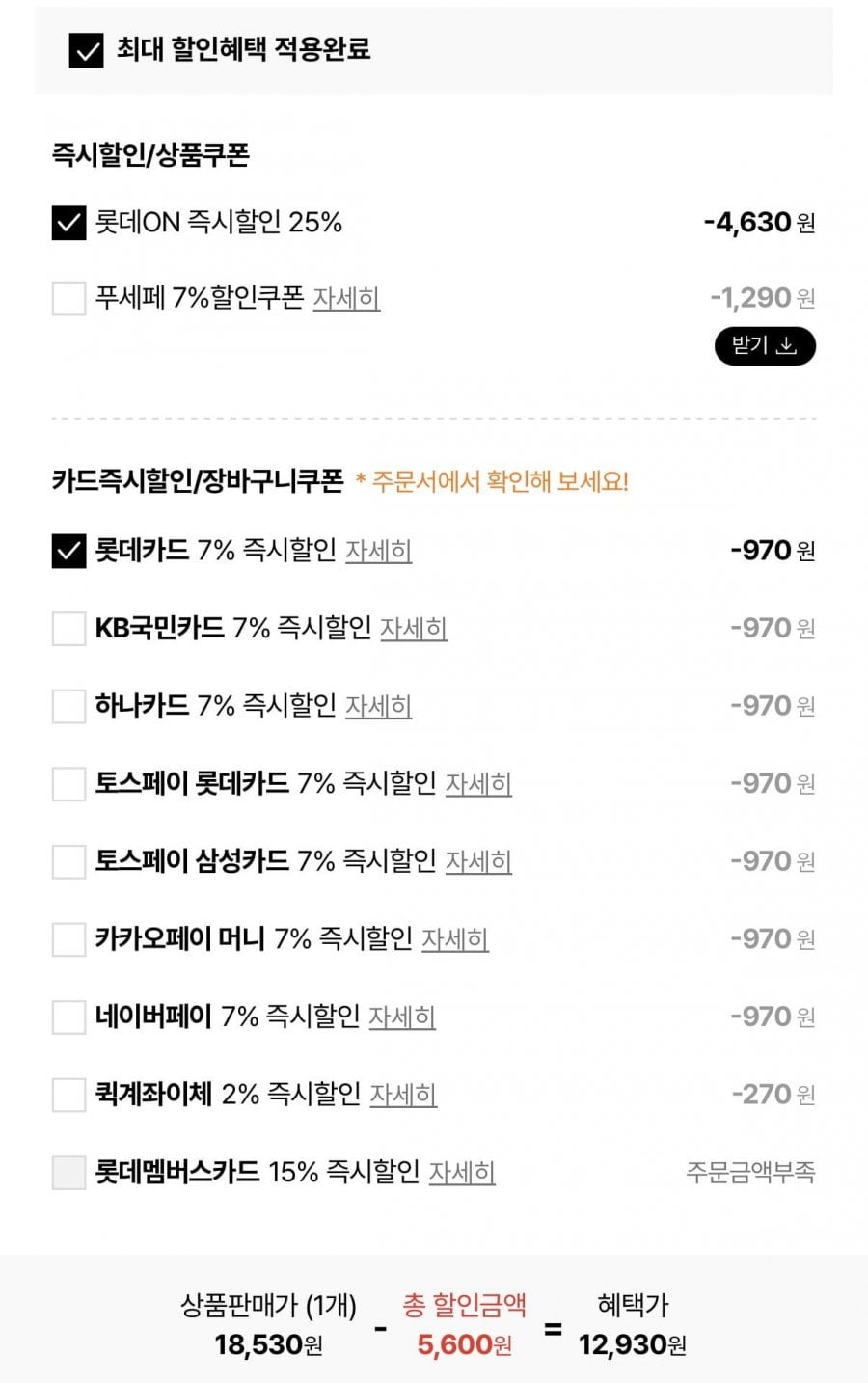View 자세히 details for KB국민카드
The height and width of the screenshot is (1383, 868).
[414, 629]
